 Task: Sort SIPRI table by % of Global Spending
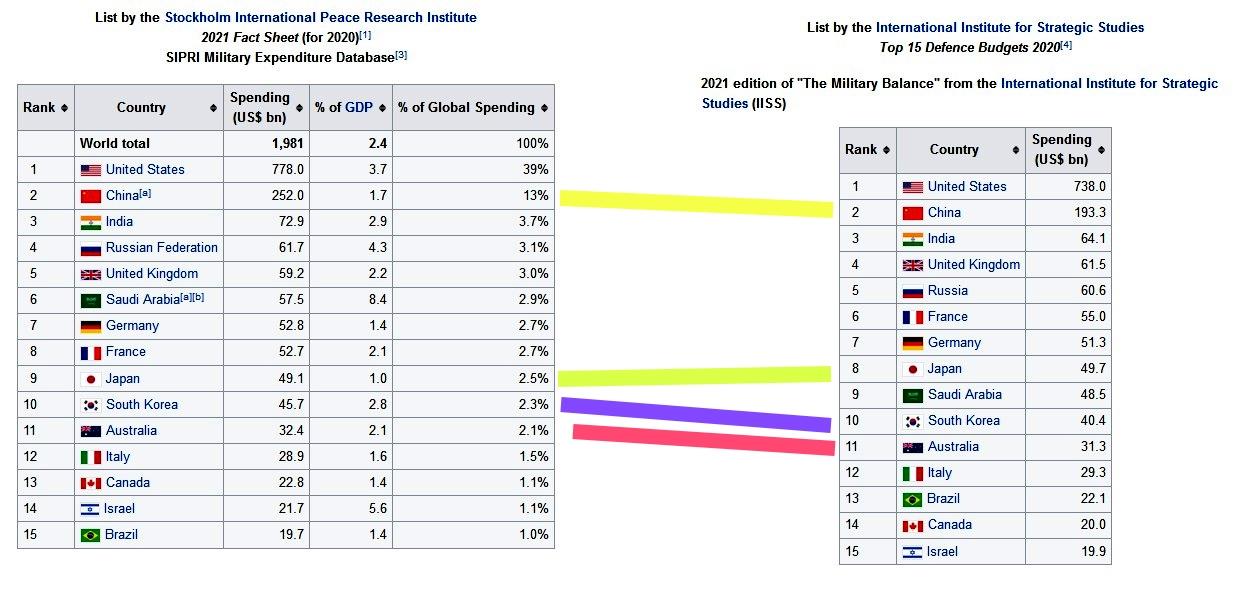coord(545,108)
